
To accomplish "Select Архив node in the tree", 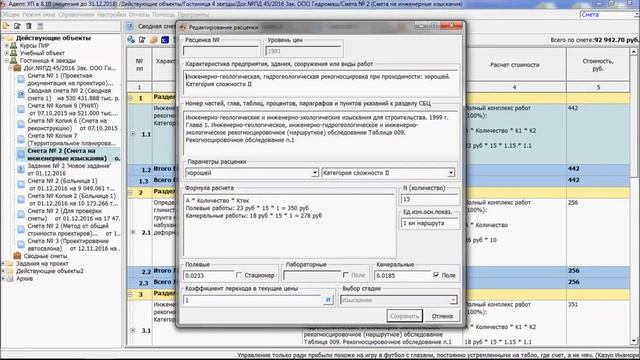I will 24,278.
